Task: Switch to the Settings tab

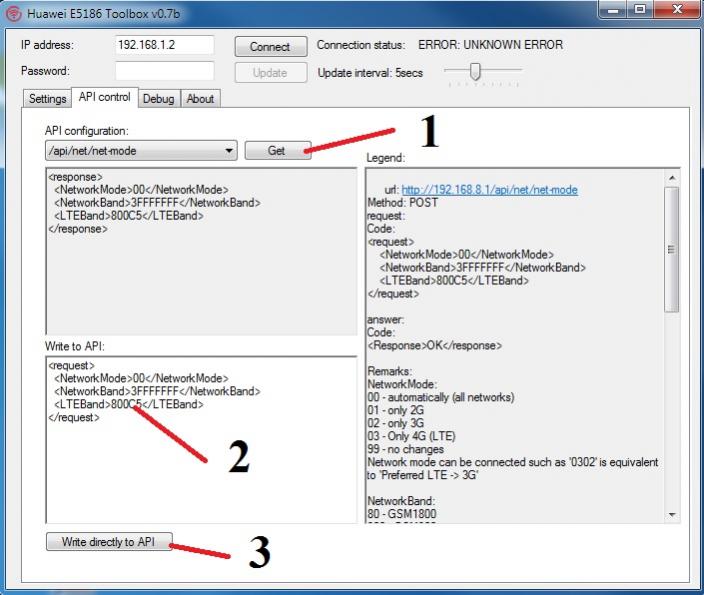Action: (47, 99)
